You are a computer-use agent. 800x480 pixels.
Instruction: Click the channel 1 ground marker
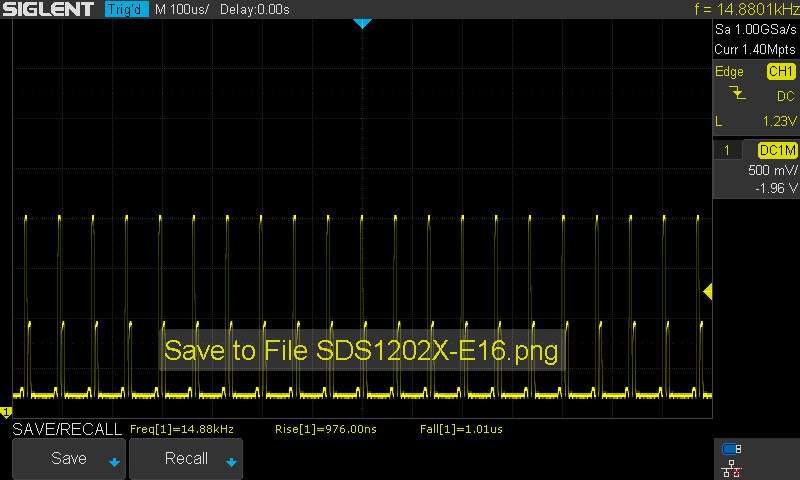click(x=6, y=412)
